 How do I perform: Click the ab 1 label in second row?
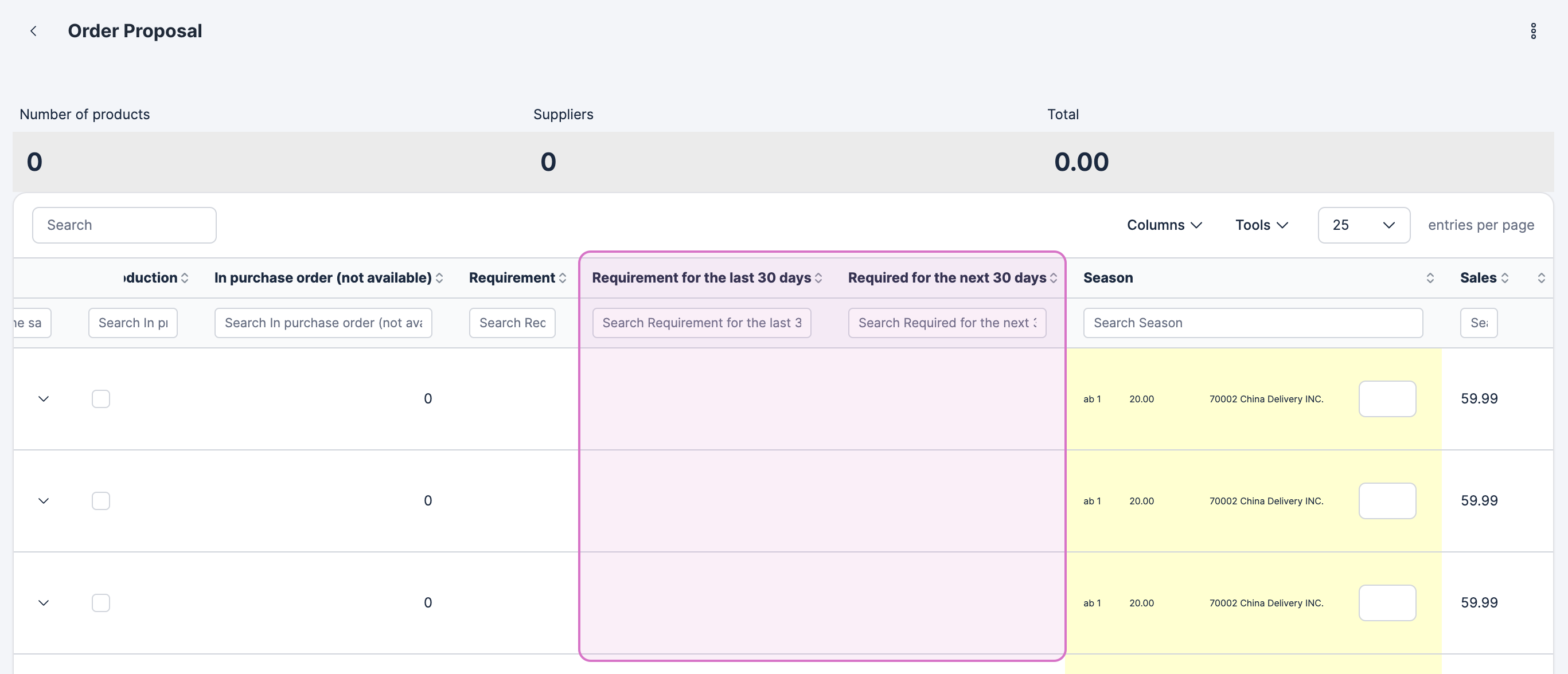(x=1092, y=501)
